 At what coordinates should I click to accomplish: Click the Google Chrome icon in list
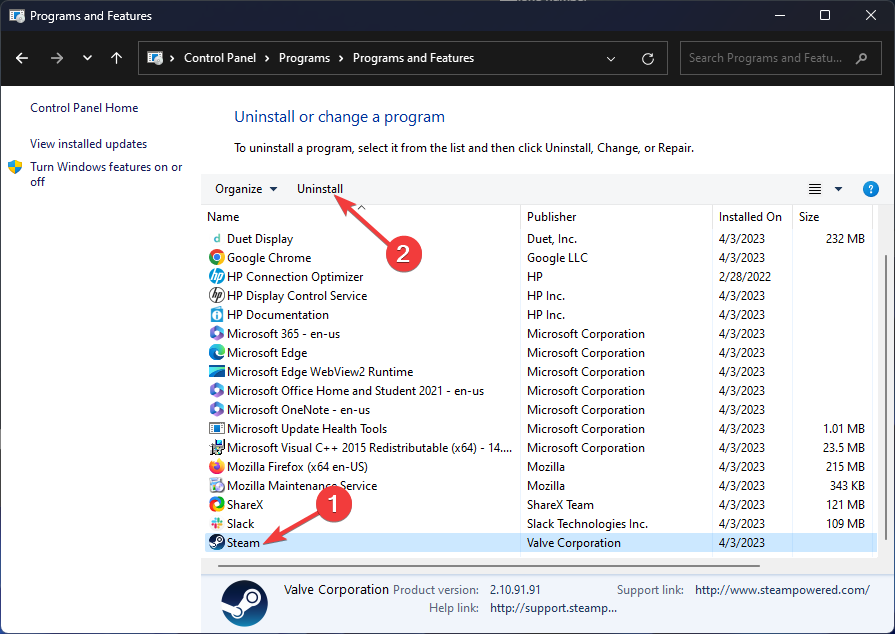(216, 257)
